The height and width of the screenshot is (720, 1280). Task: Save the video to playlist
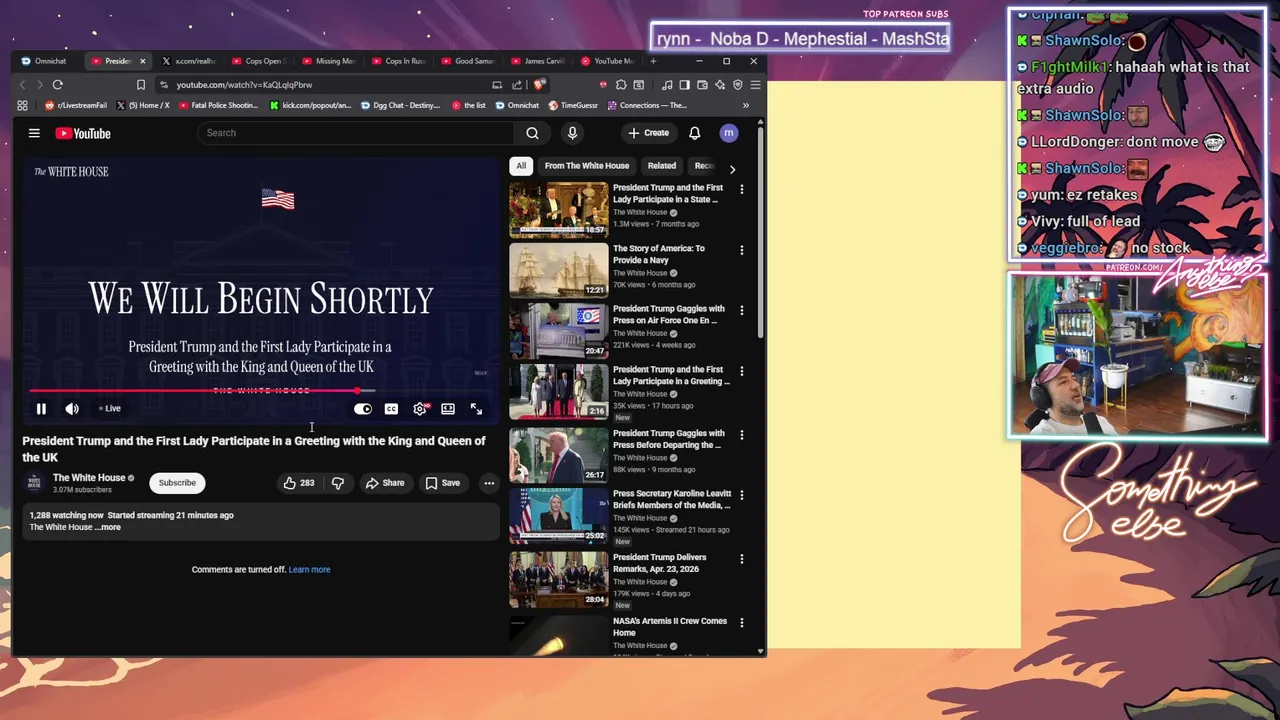[442, 483]
